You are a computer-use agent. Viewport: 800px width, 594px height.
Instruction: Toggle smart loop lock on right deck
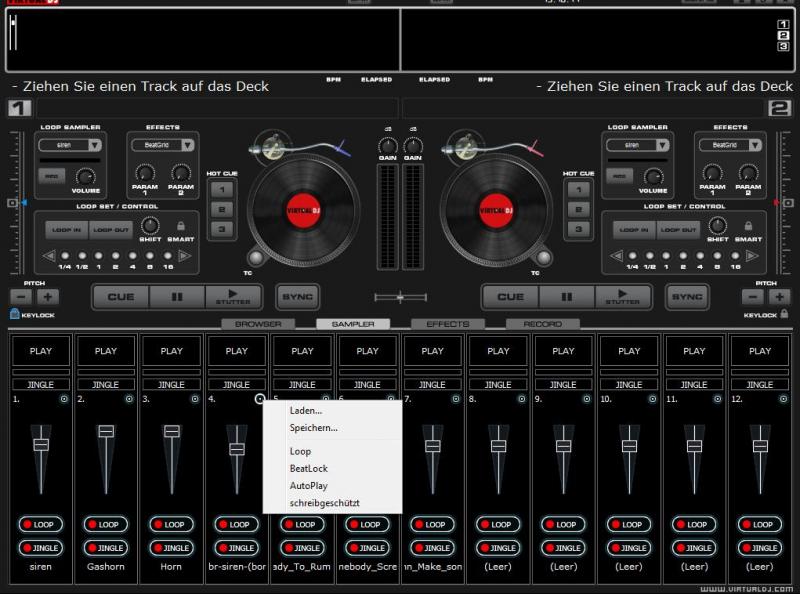pyautogui.click(x=748, y=226)
